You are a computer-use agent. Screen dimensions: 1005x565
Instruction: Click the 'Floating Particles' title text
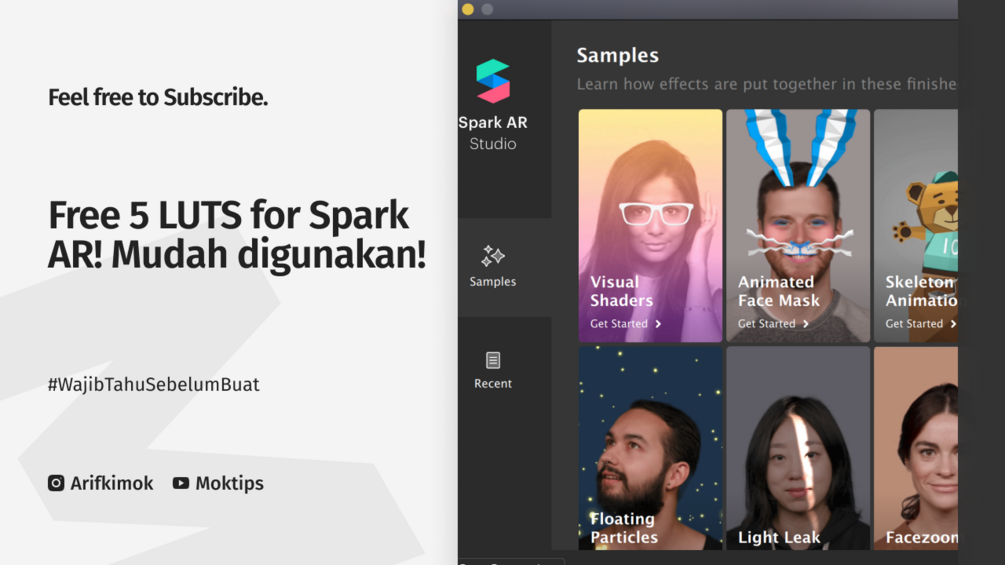pyautogui.click(x=624, y=528)
